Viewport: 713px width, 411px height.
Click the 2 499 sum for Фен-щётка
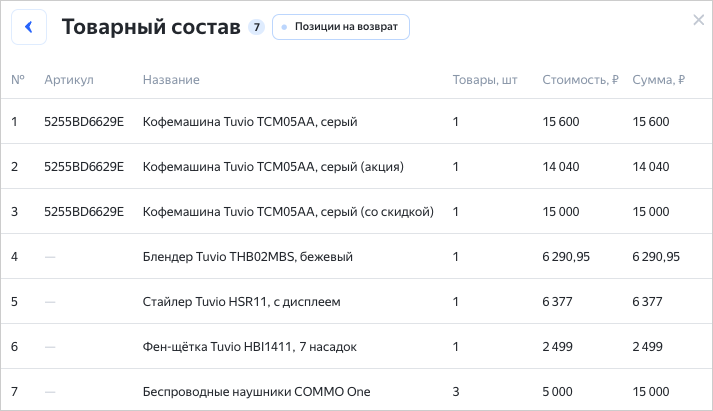tap(649, 347)
